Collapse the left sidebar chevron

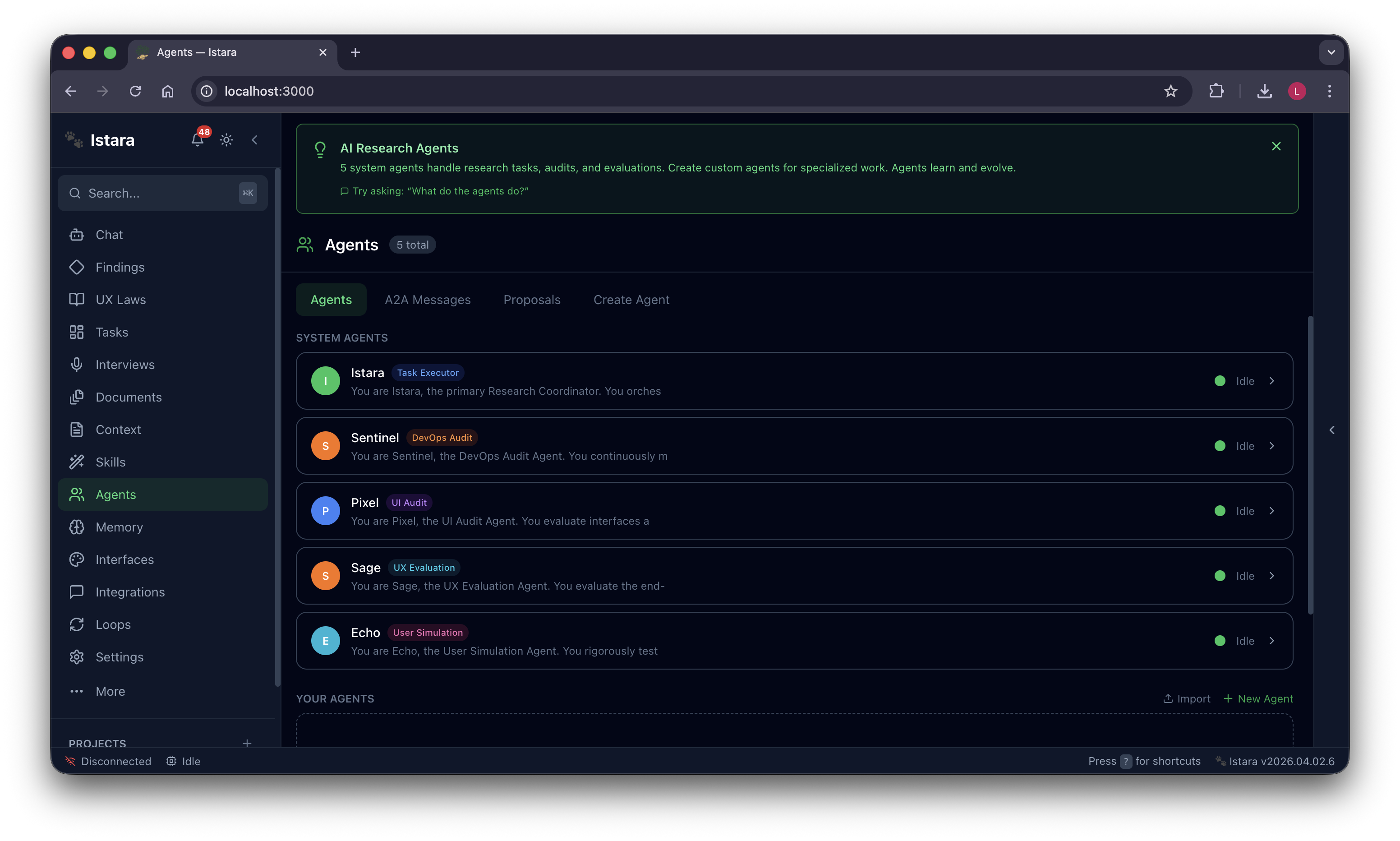click(255, 140)
